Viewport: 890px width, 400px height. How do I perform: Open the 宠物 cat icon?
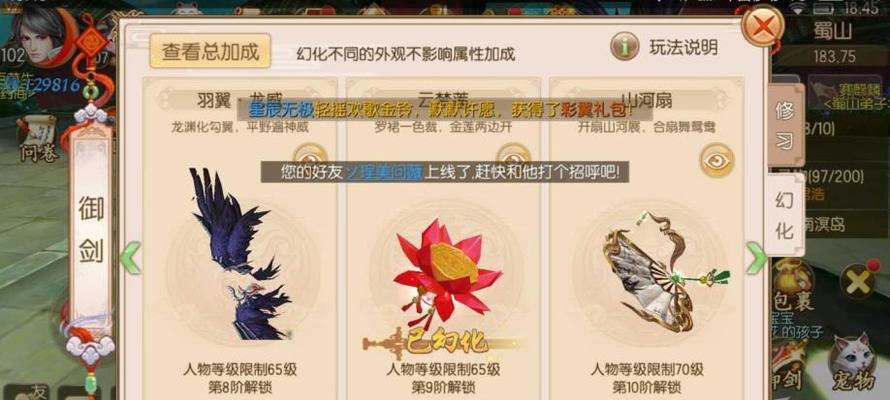853,363
